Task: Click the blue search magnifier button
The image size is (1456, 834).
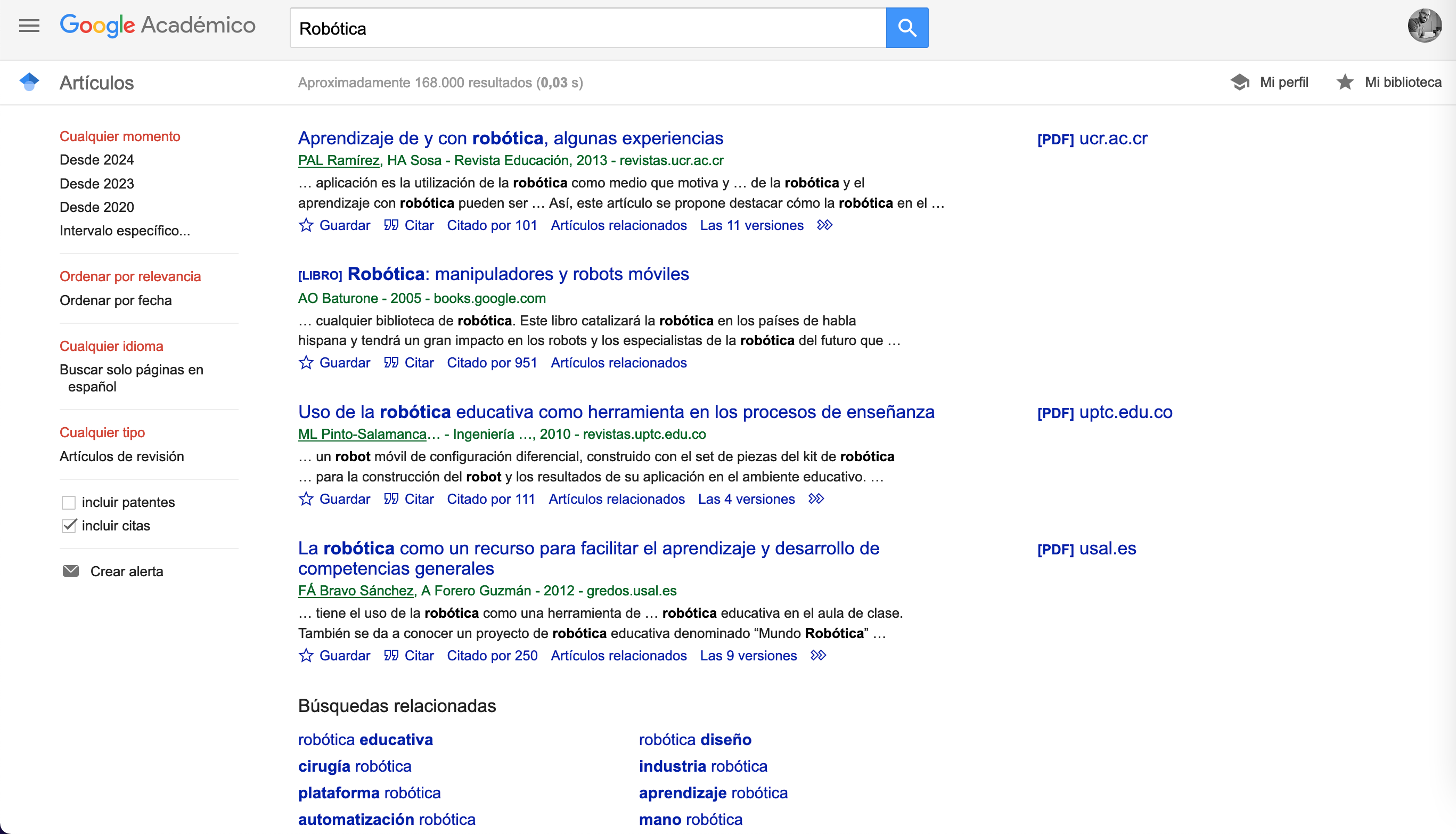Action: point(907,27)
